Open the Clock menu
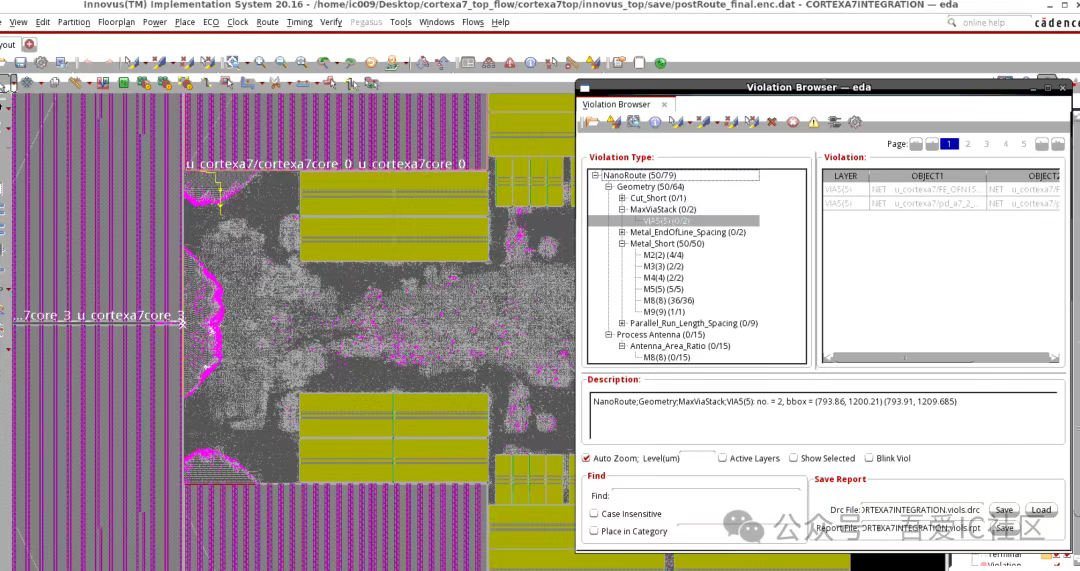This screenshot has height=571, width=1080. 238,22
